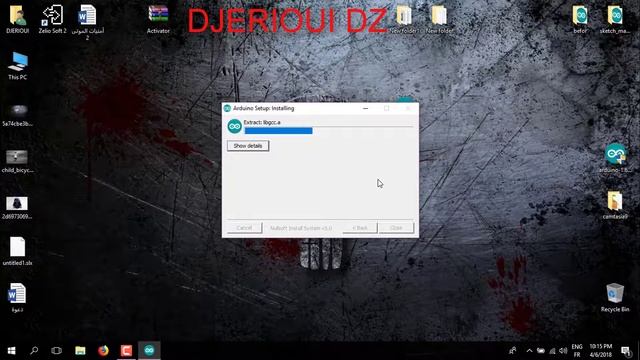
Task: Switch to the Arduino installer taskbar button
Action: [149, 350]
